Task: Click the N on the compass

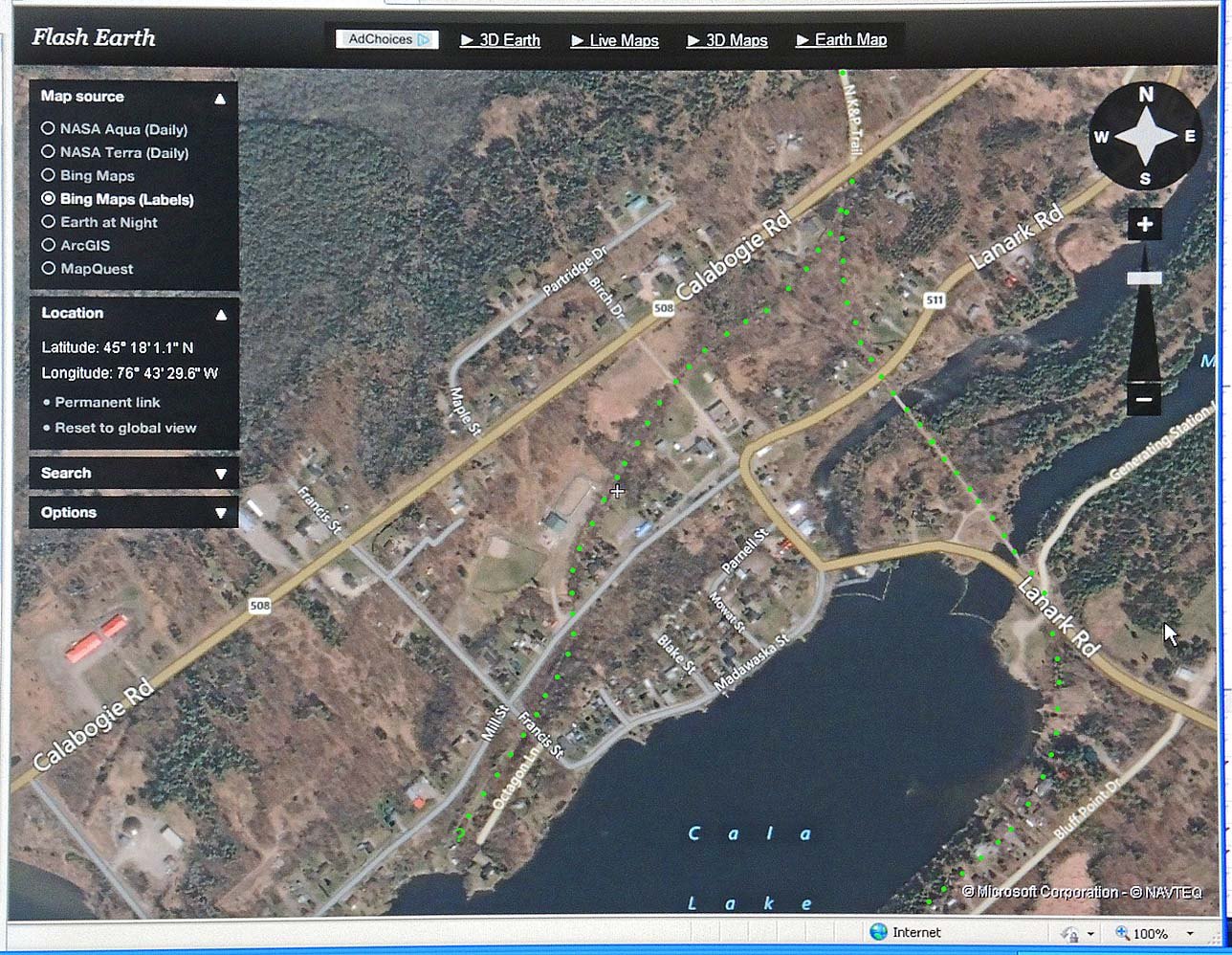Action: click(1145, 95)
